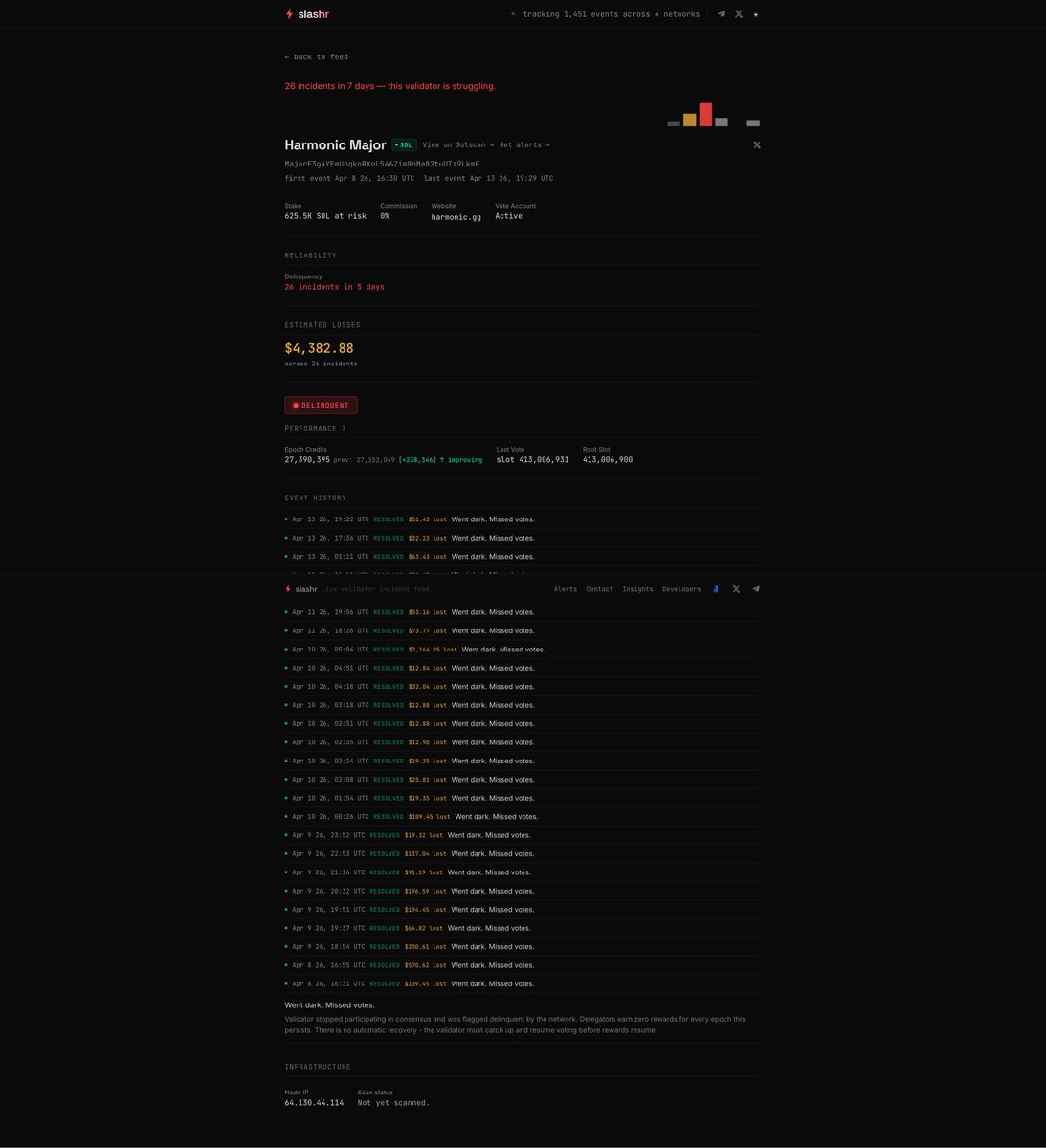1046x1148 pixels.
Task: Click the Epoch Credits value 27,390,395
Action: point(307,460)
